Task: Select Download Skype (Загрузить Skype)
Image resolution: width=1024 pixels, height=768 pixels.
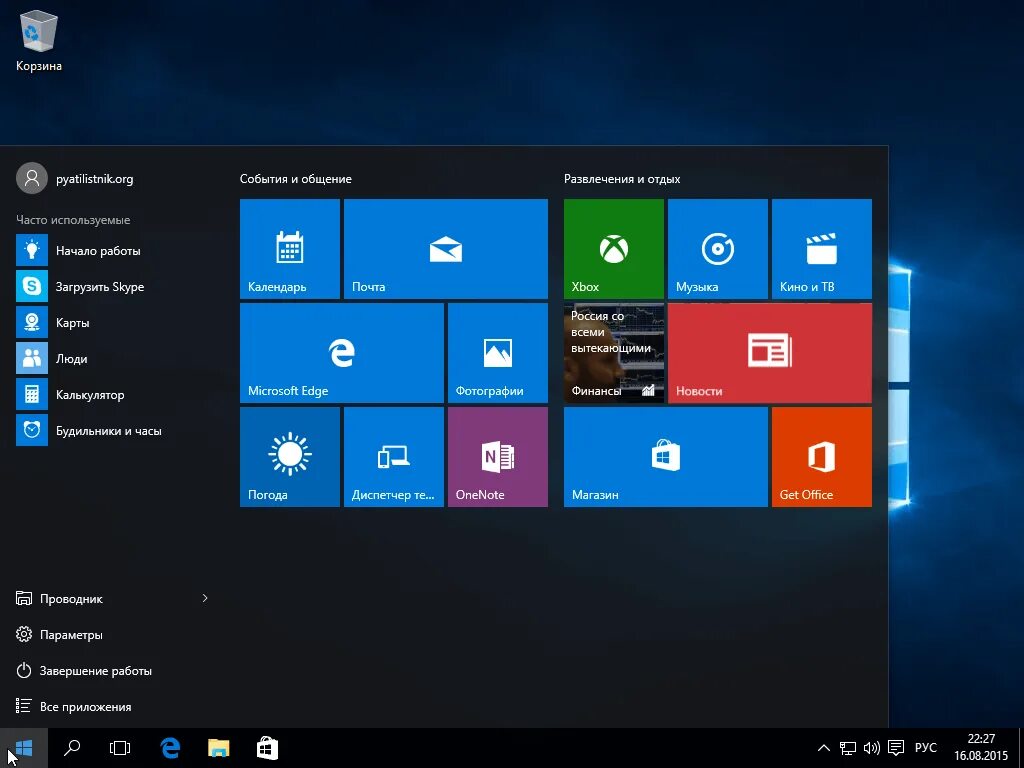Action: [x=112, y=287]
